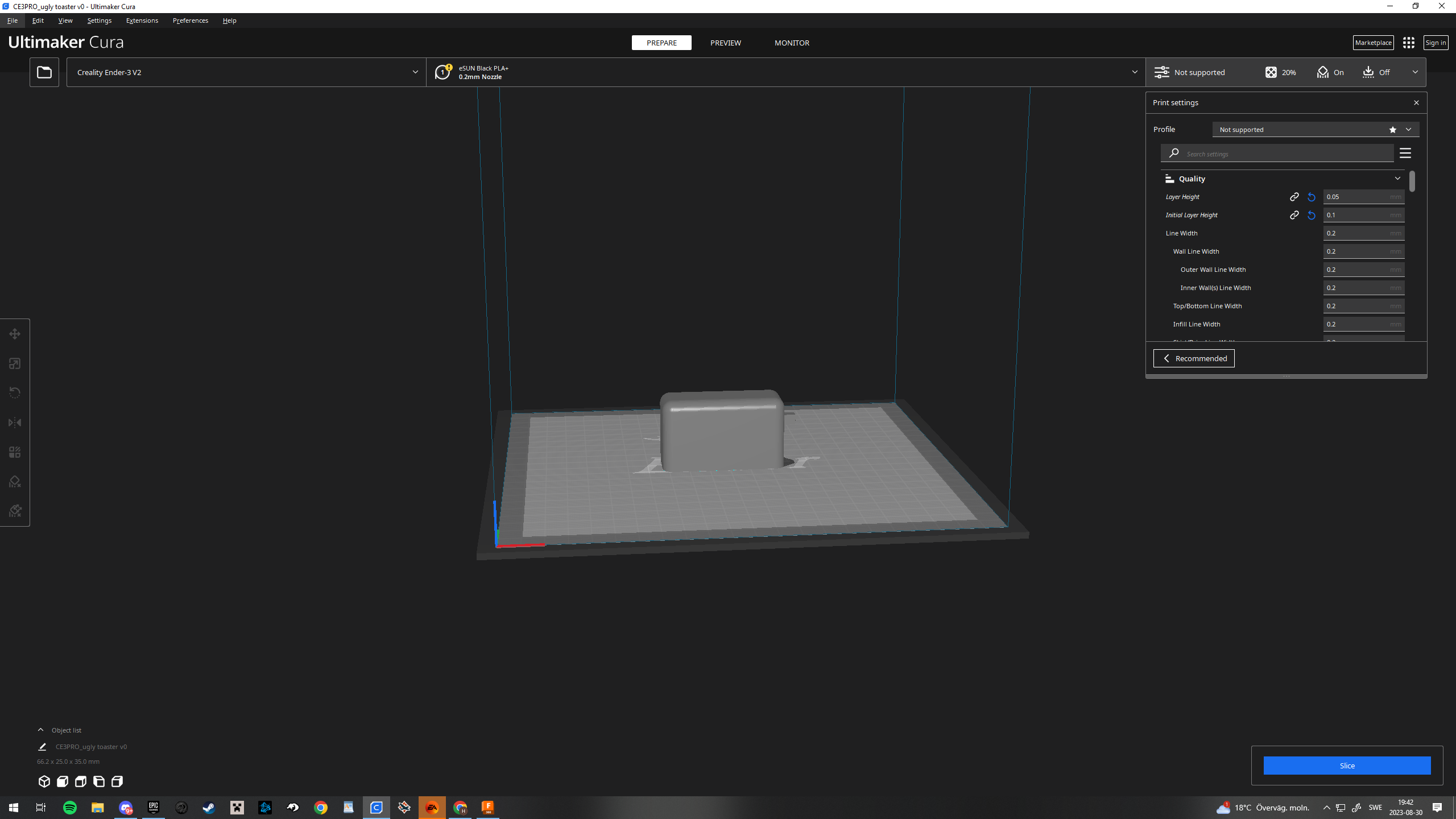The image size is (1456, 819).
Task: Click the Sign in button
Action: (1436, 43)
